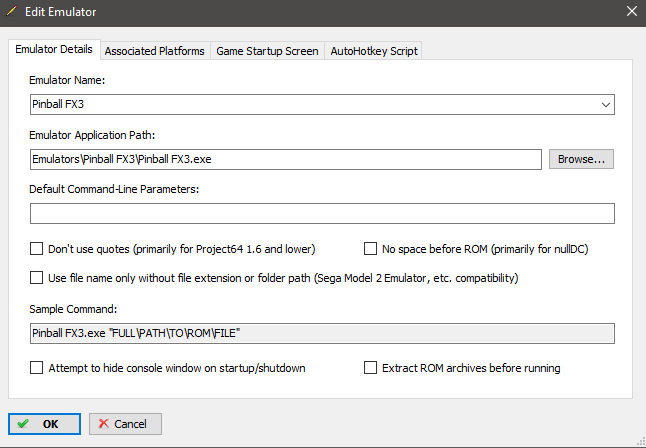The image size is (646, 448).
Task: Browse for the emulator application
Action: pyautogui.click(x=581, y=159)
